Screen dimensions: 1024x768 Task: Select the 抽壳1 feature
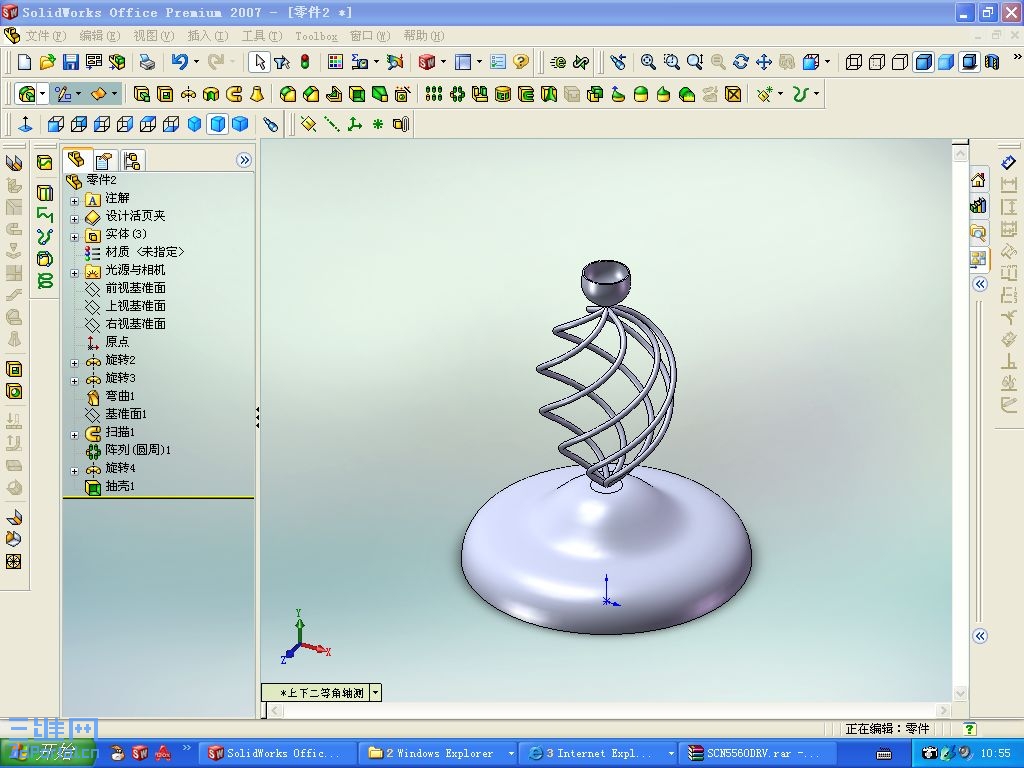120,486
